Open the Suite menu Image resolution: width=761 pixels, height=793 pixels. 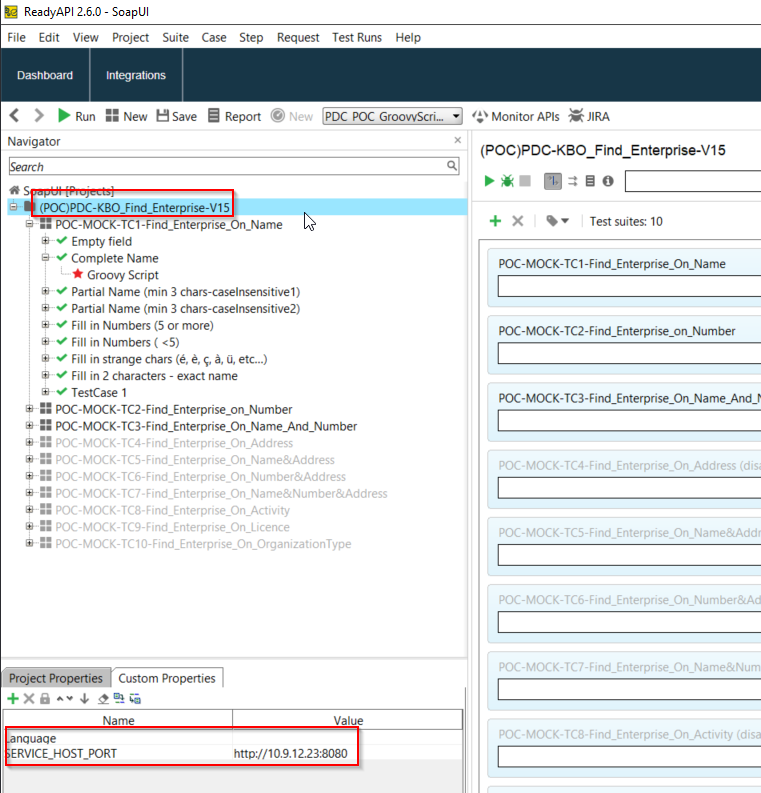click(175, 37)
